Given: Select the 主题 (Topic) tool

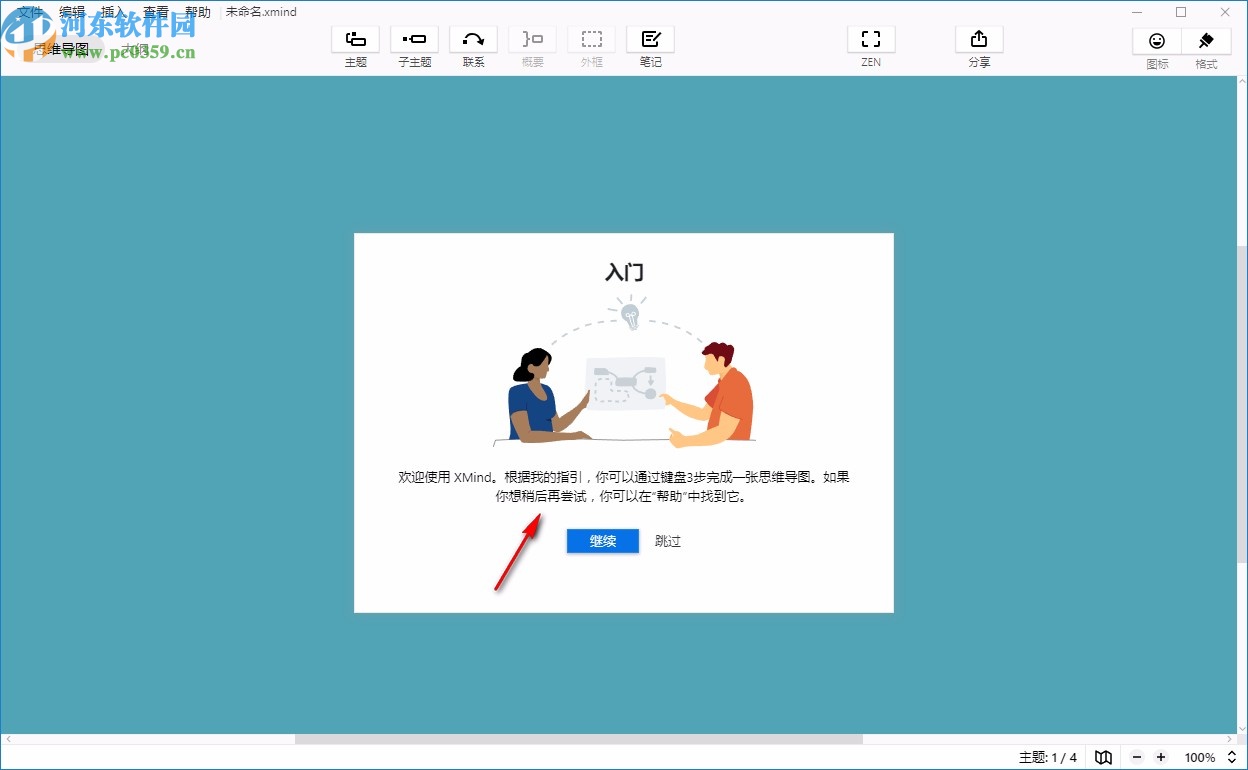Looking at the screenshot, I should 355,45.
